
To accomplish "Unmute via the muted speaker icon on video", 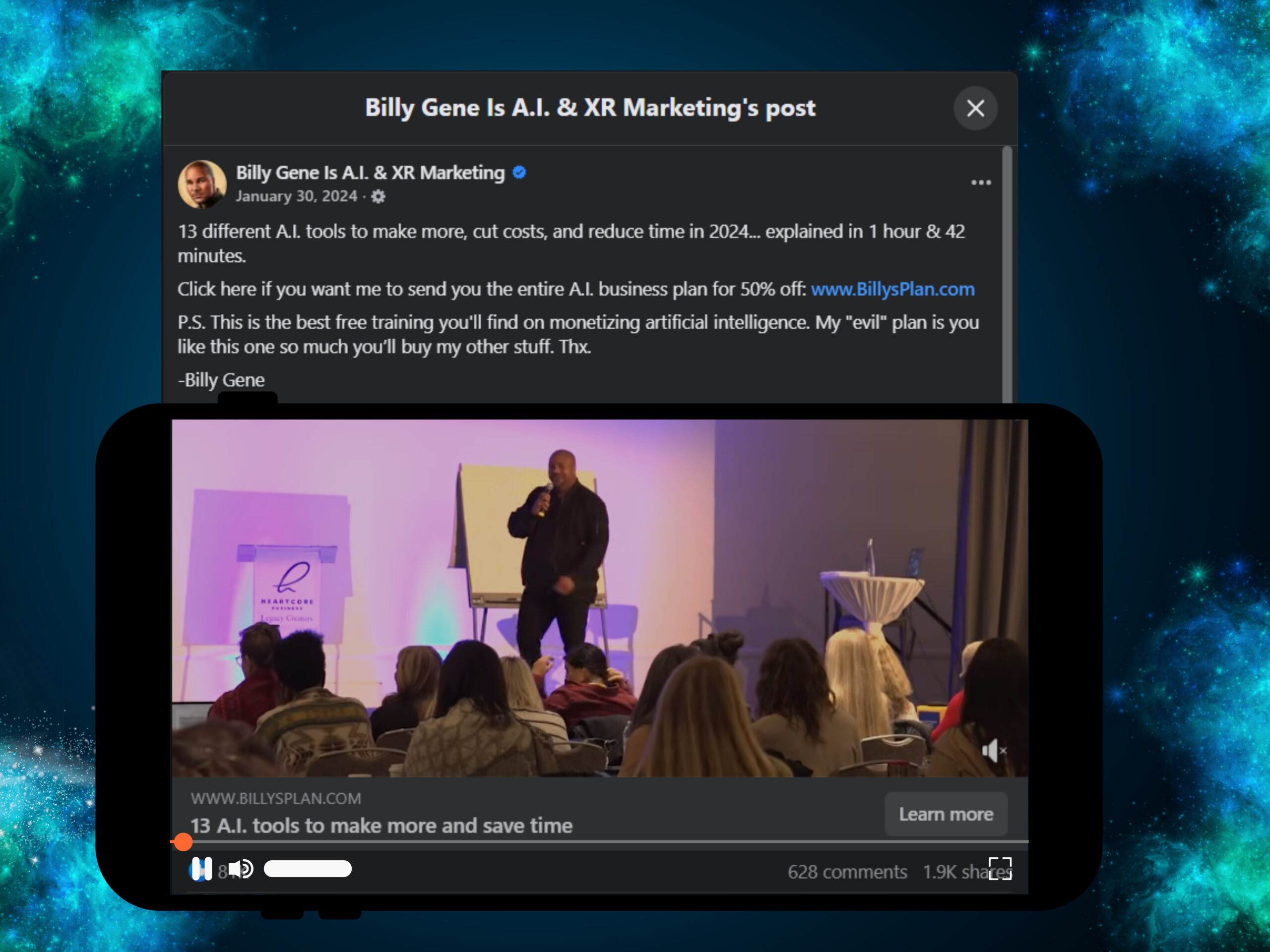I will click(x=994, y=750).
